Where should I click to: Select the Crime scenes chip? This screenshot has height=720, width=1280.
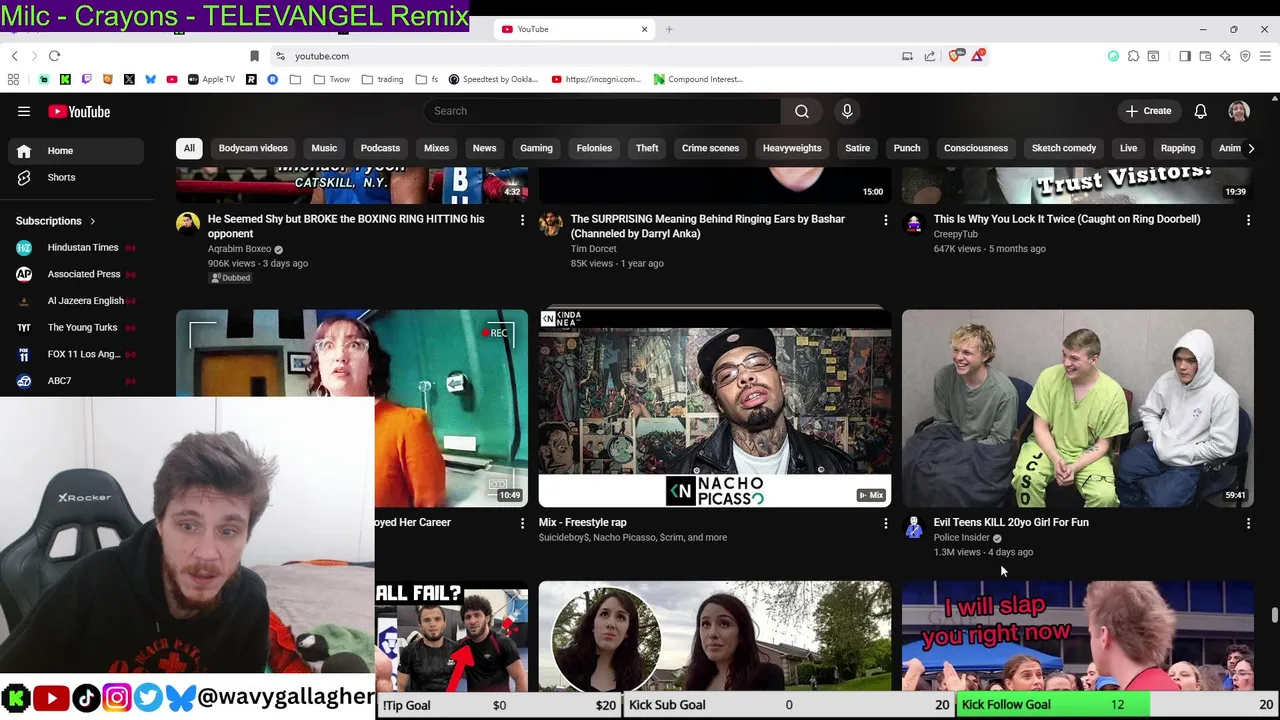coord(710,148)
